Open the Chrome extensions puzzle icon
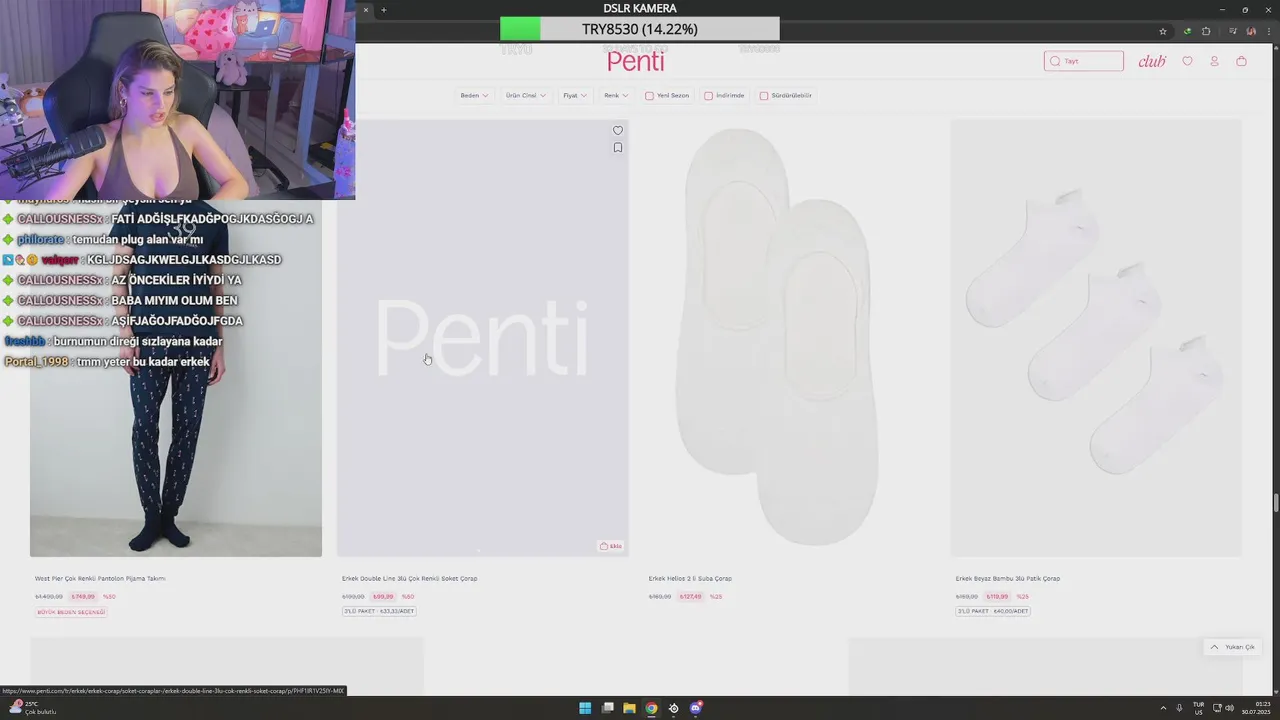Screen dimensions: 1280x720 (x=1206, y=31)
